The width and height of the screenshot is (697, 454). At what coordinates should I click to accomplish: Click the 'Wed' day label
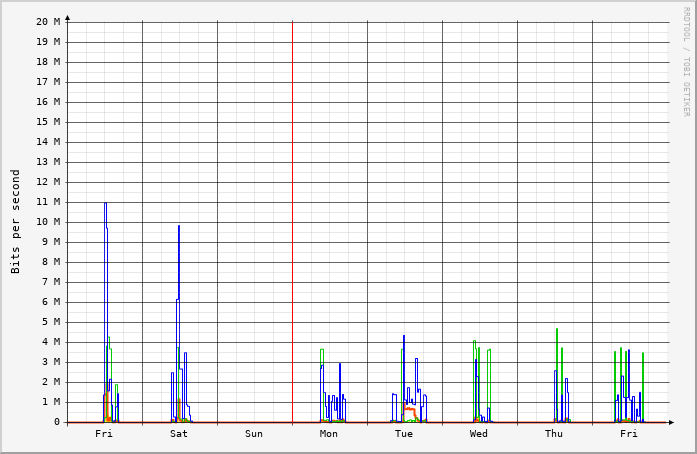coord(479,434)
